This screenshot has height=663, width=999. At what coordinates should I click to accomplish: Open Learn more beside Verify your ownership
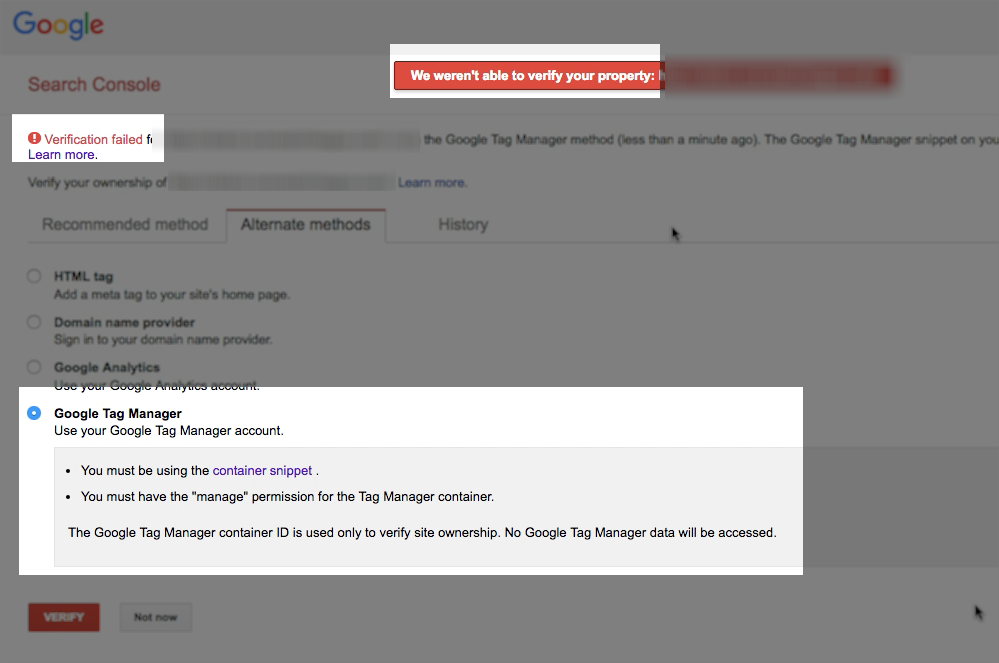point(433,183)
